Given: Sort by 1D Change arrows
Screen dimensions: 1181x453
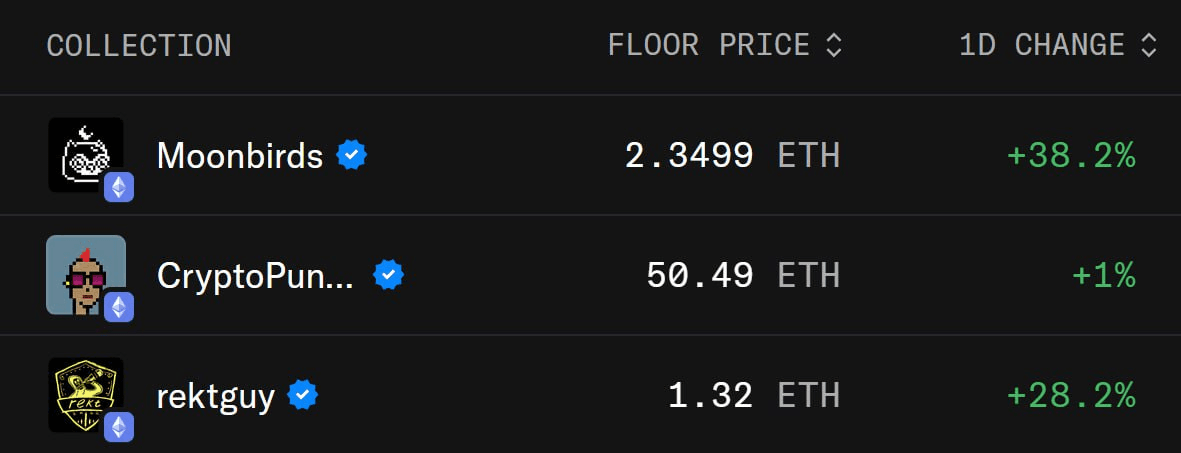Looking at the screenshot, I should point(1149,46).
